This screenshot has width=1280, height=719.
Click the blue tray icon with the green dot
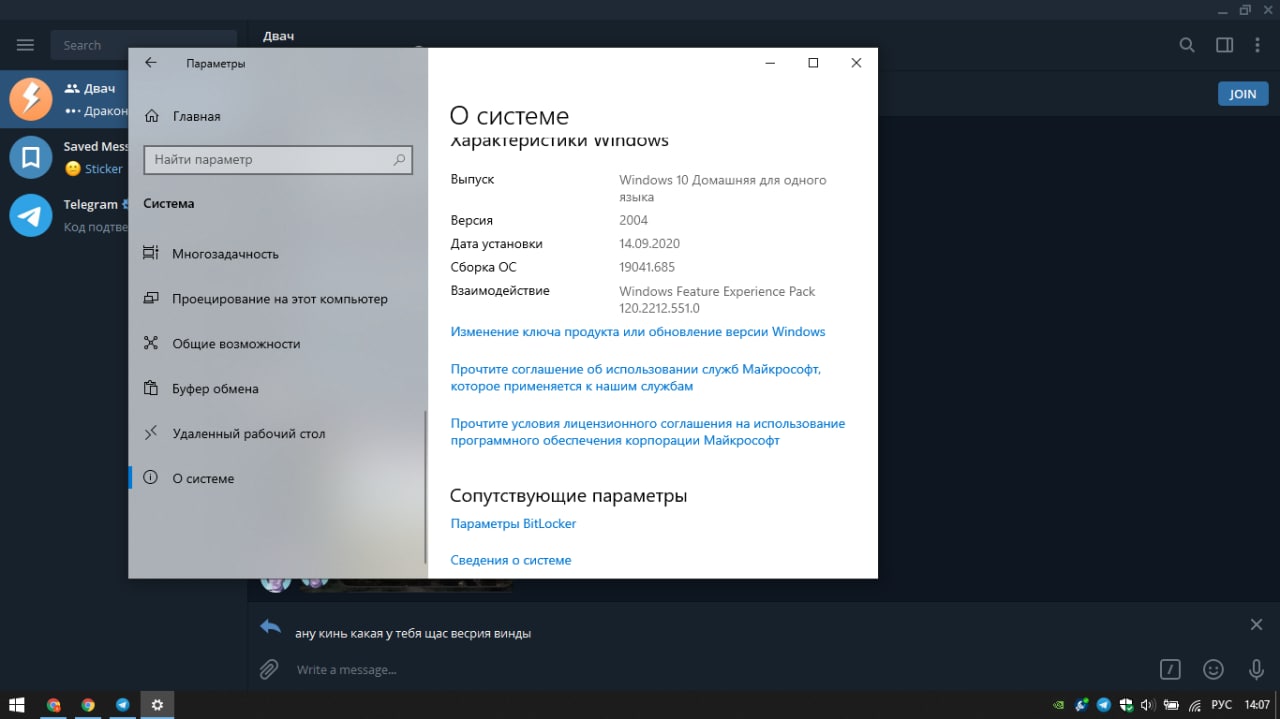pyautogui.click(x=1082, y=705)
